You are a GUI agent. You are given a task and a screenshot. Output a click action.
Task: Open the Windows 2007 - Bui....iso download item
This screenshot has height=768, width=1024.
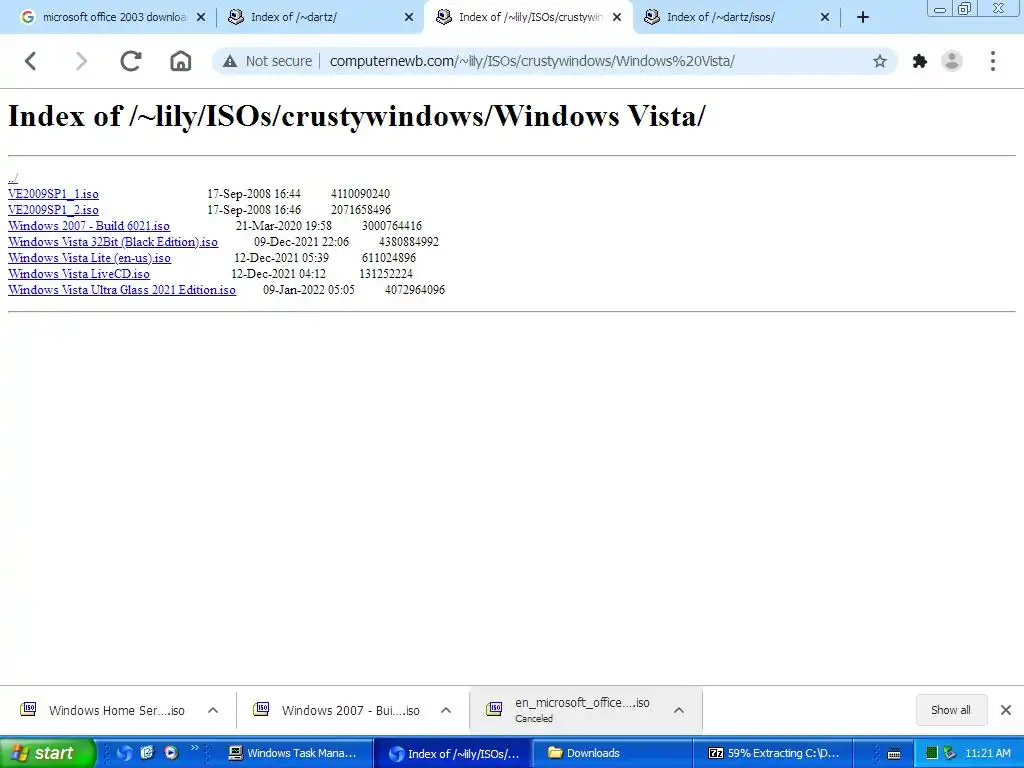click(338, 711)
